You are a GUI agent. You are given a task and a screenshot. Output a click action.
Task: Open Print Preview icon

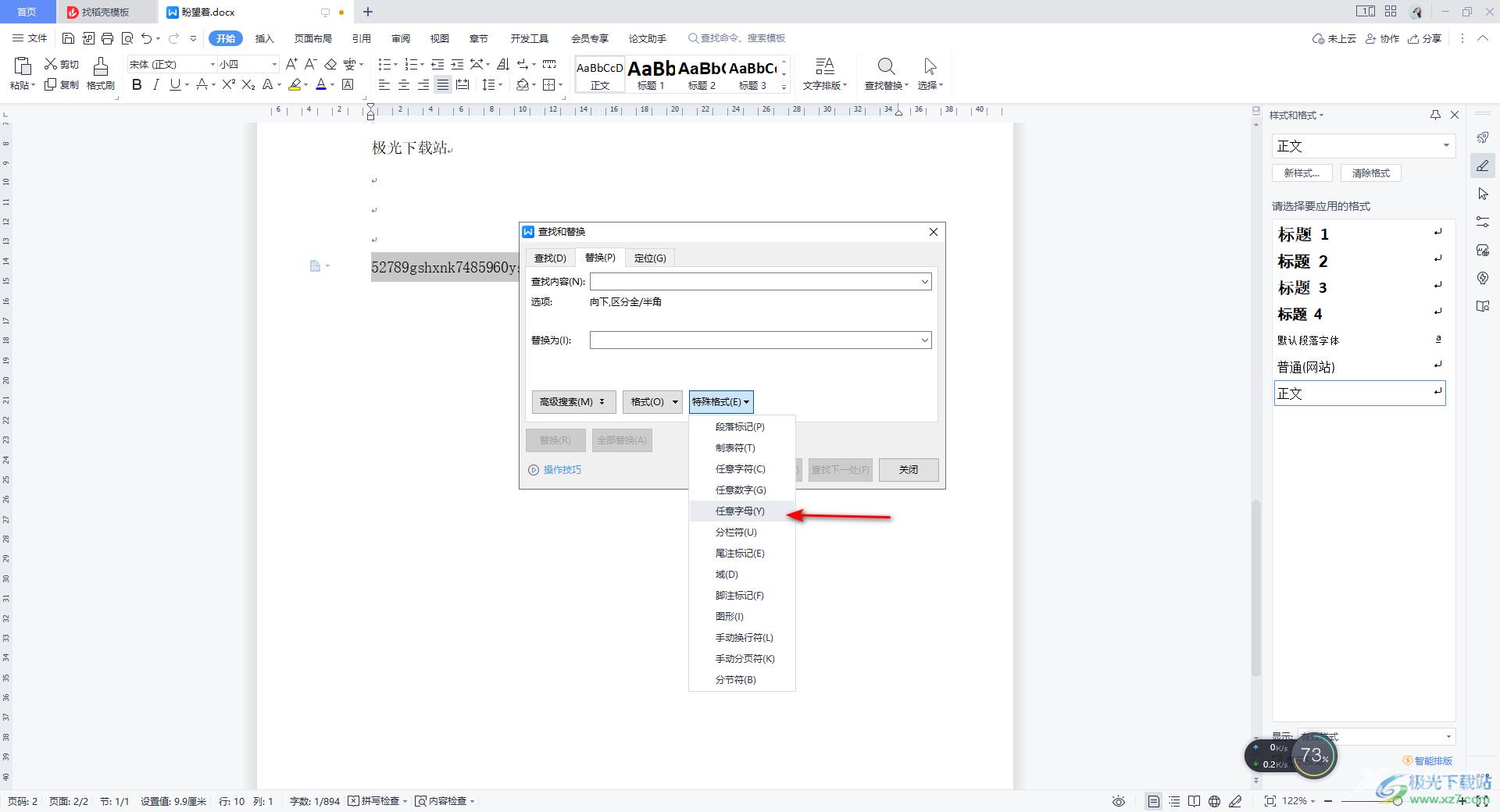[x=127, y=38]
